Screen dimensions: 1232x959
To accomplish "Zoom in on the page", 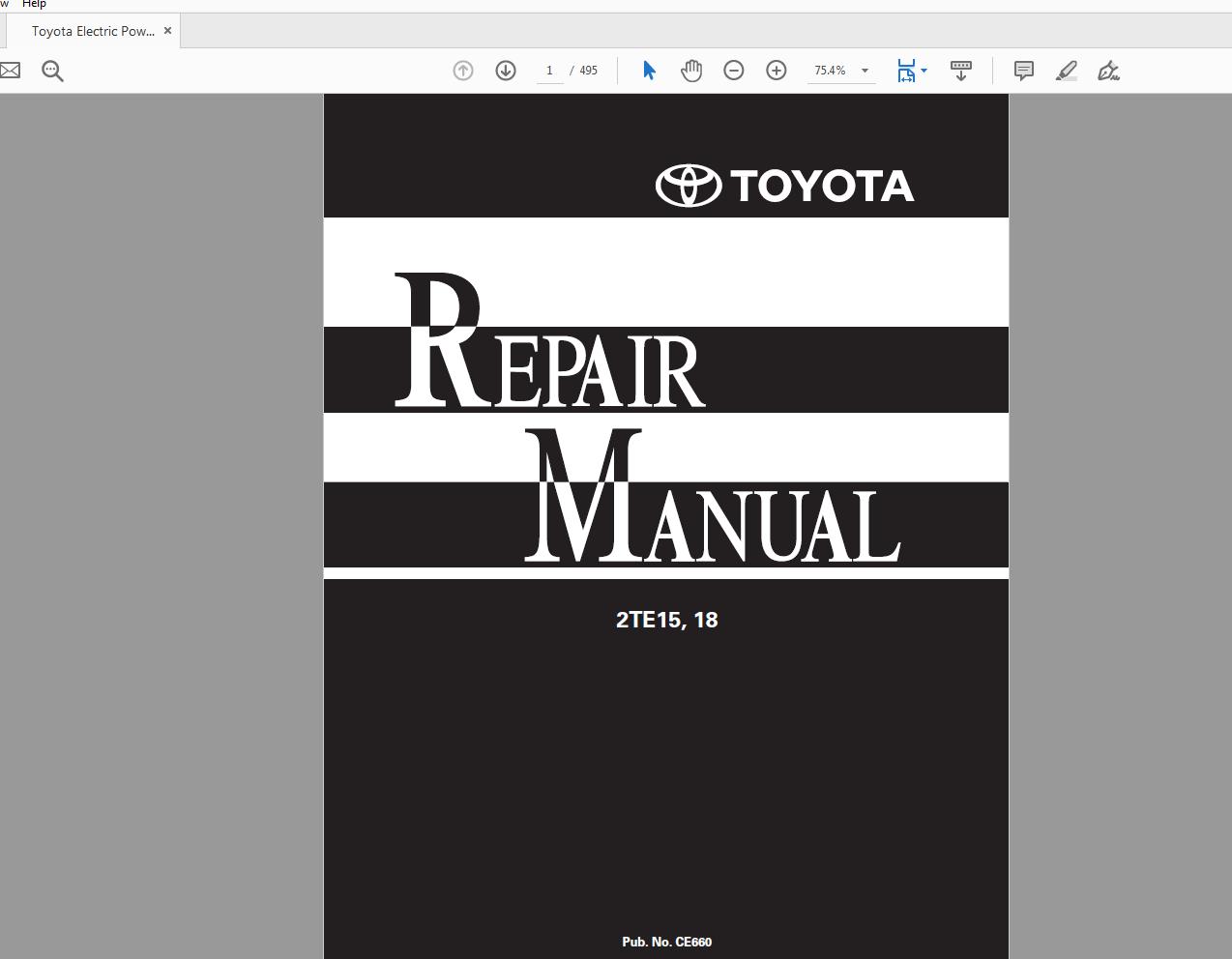I will (776, 70).
